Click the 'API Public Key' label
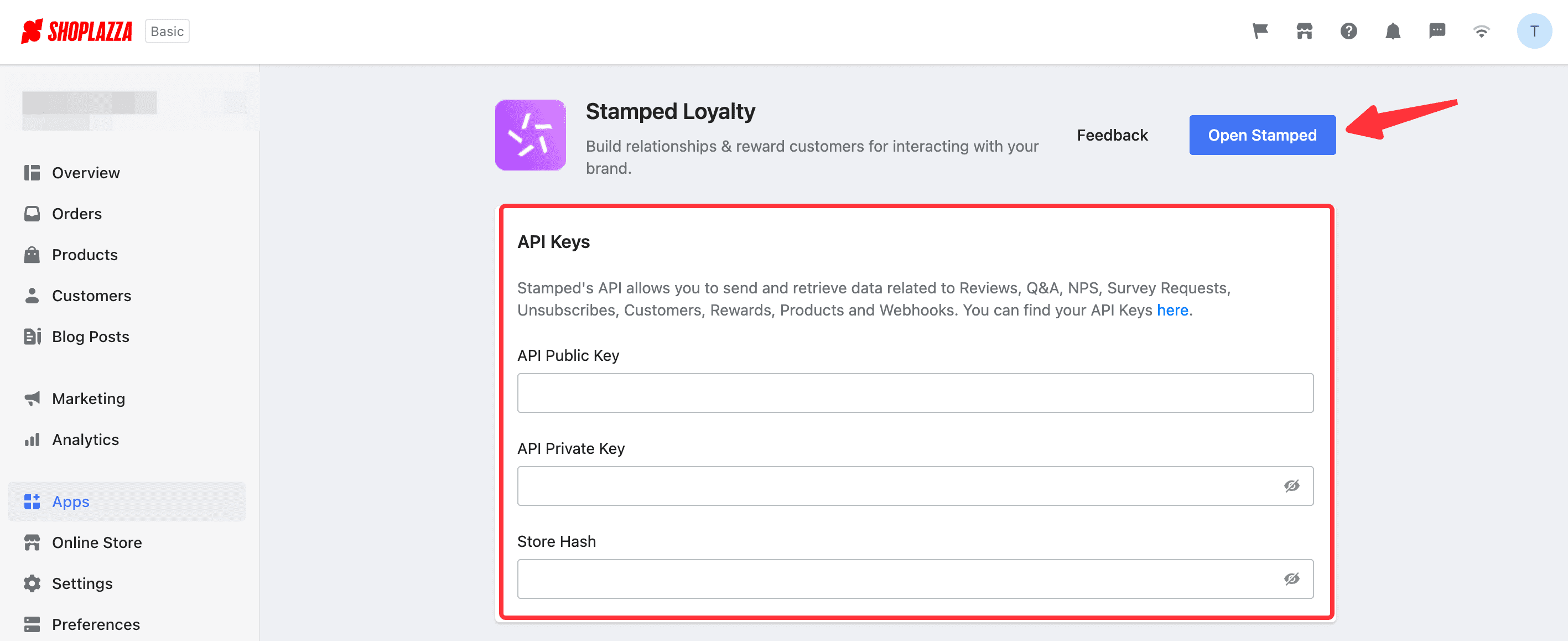 point(568,355)
